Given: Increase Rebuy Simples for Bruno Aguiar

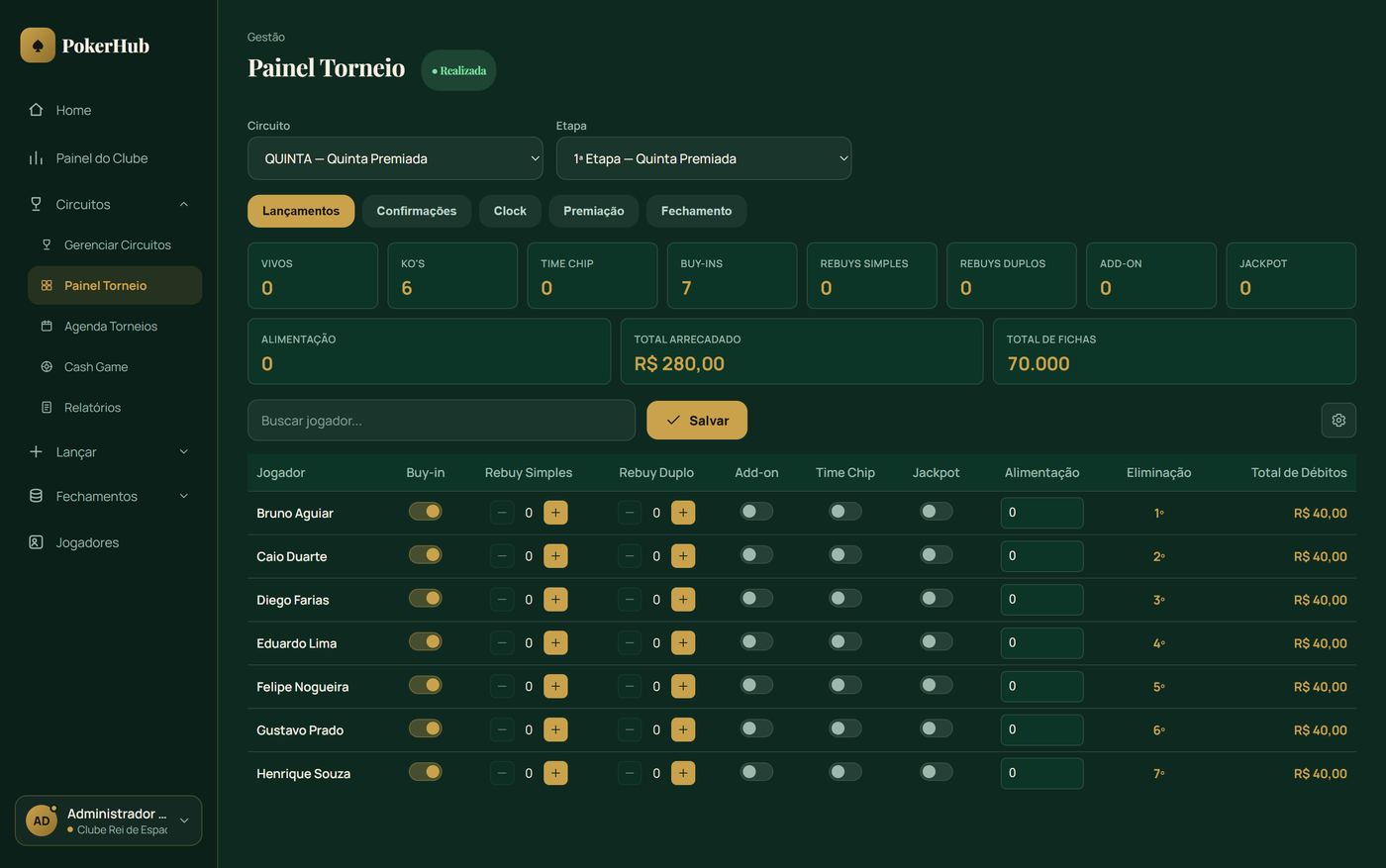Looking at the screenshot, I should click(x=555, y=513).
